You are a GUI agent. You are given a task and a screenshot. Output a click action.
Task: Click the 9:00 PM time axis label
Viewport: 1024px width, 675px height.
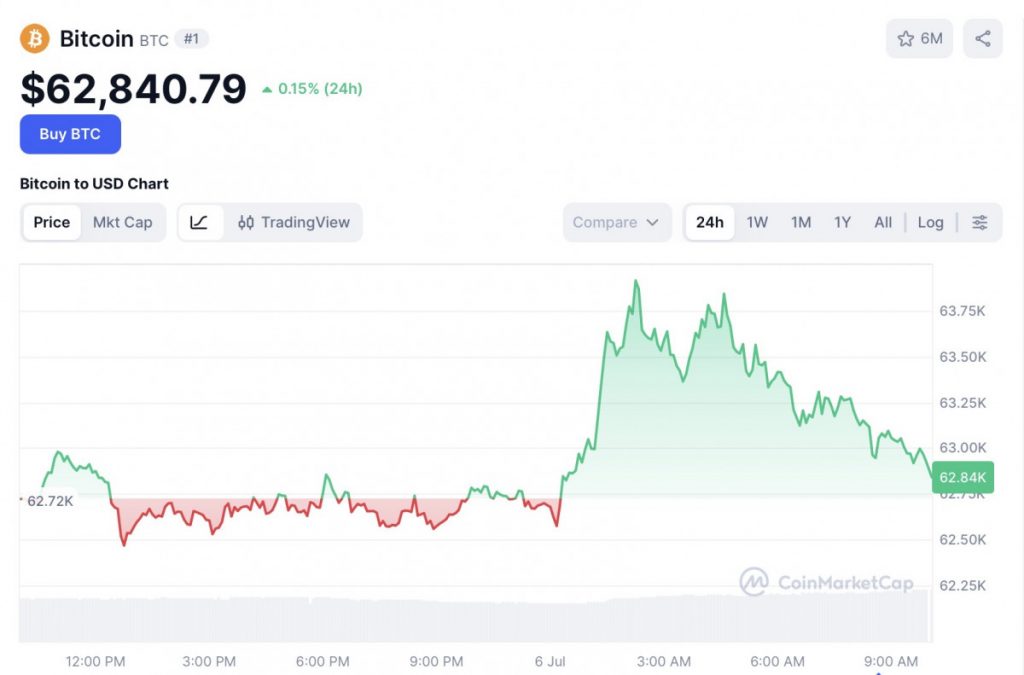pos(436,661)
